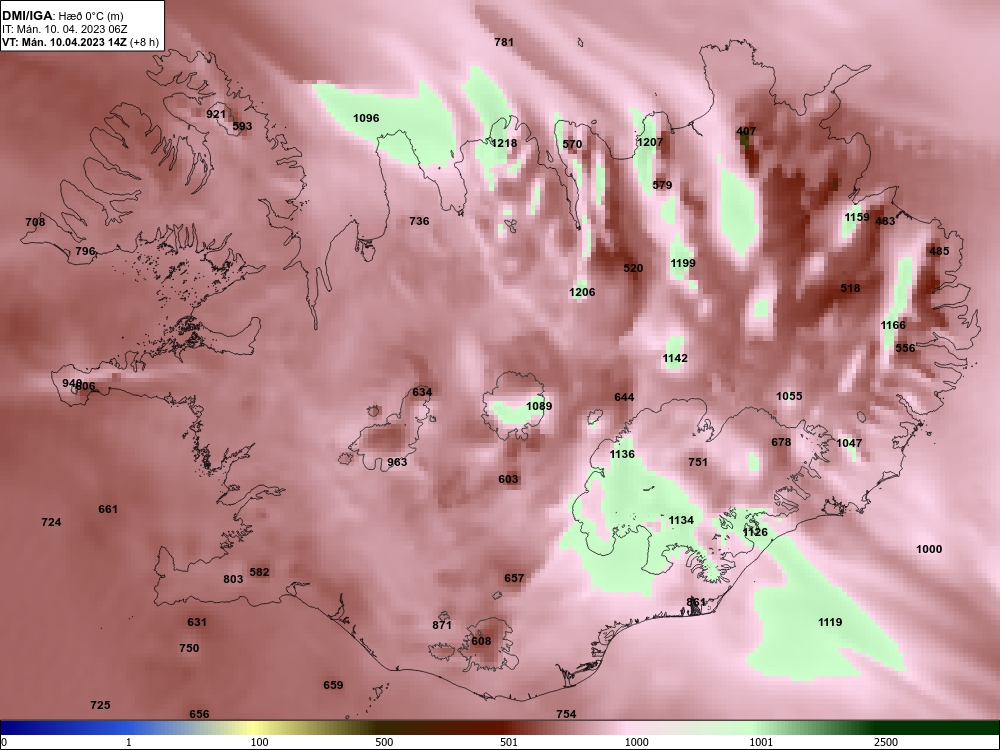Pick the map value 593

click(x=242, y=126)
